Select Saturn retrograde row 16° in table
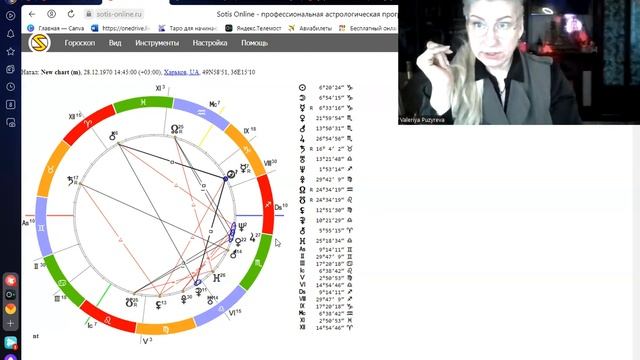Viewport: 640px width, 360px height. click(327, 149)
